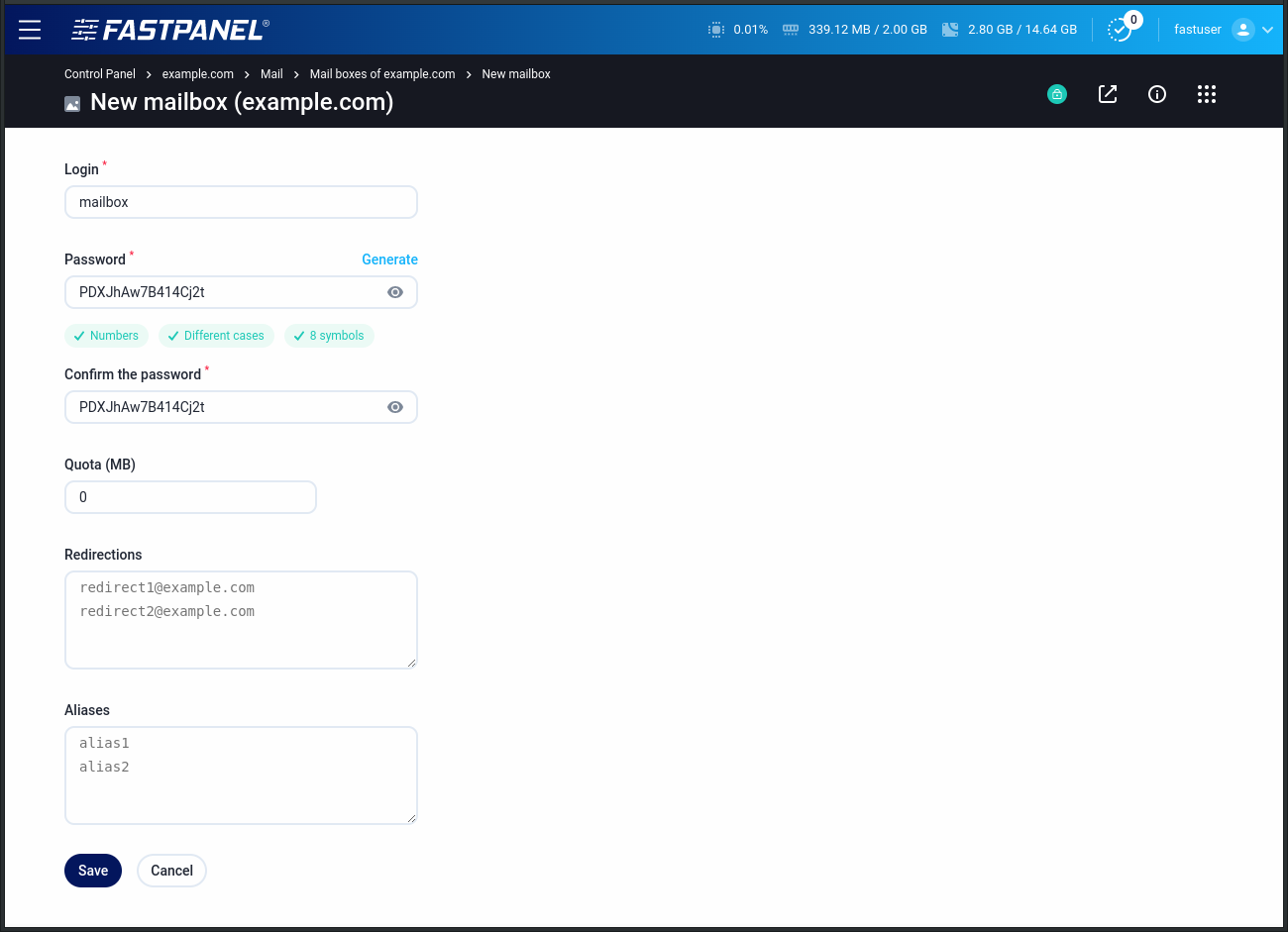
Task: Go to Mail boxes of example.com breadcrumb
Action: click(x=382, y=74)
